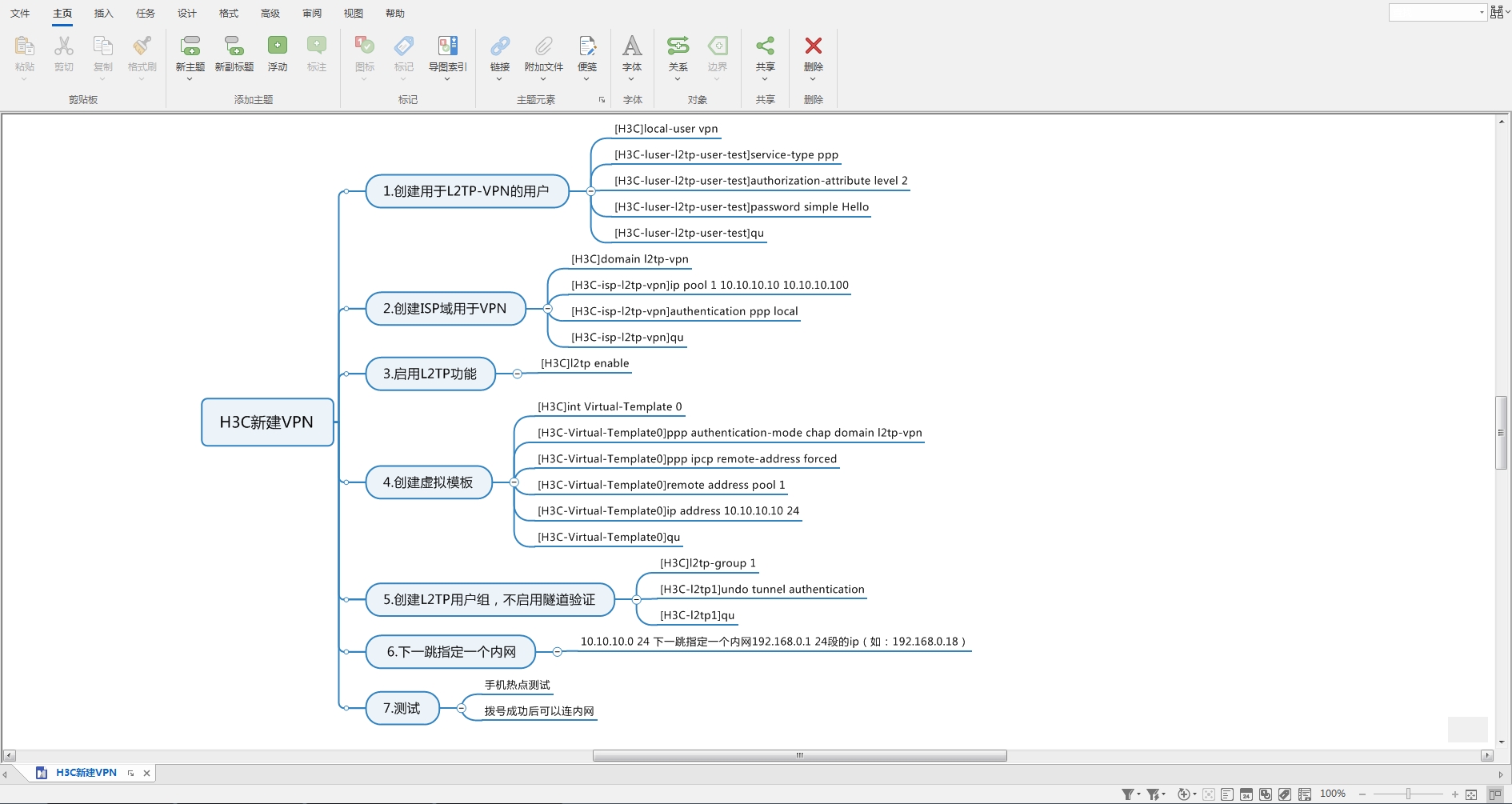Screen dimensions: 1512x804
Task: Collapse the '2.创建ISP域用于VPN' branch
Action: (x=548, y=309)
